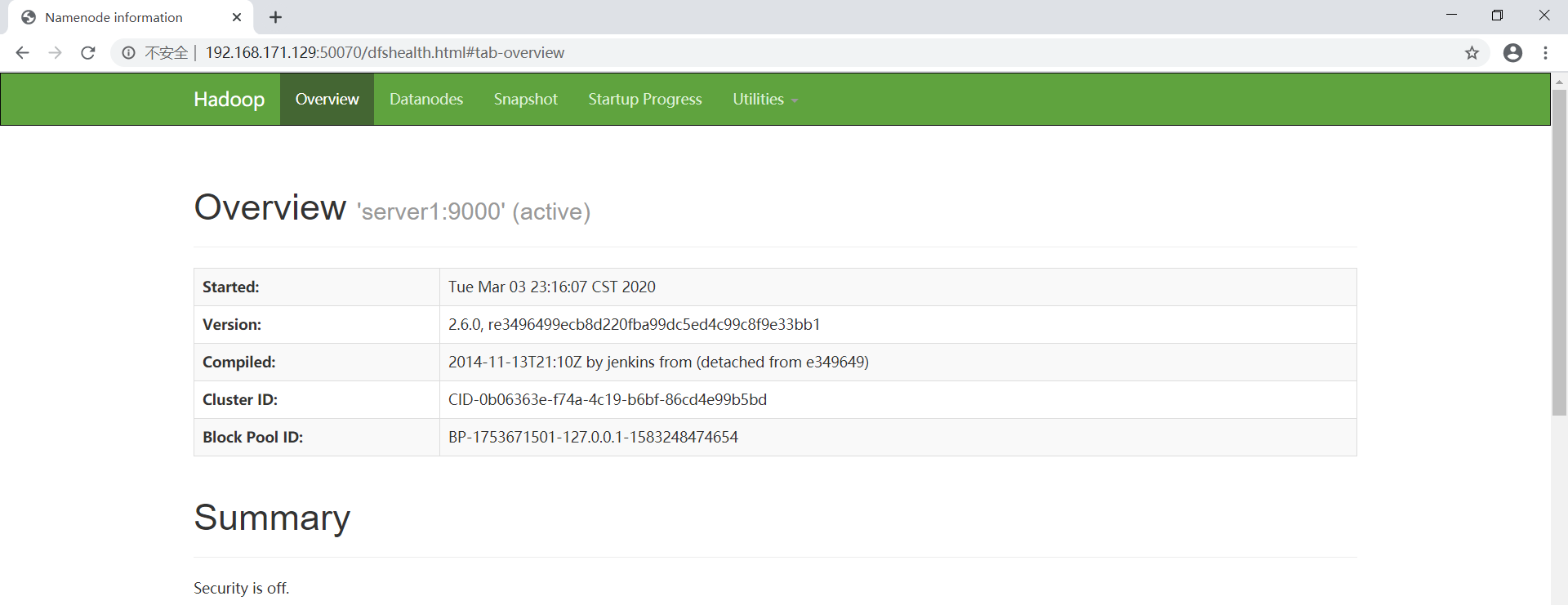Switch to the Overview tab
Image resolution: width=1568 pixels, height=605 pixels.
[327, 99]
